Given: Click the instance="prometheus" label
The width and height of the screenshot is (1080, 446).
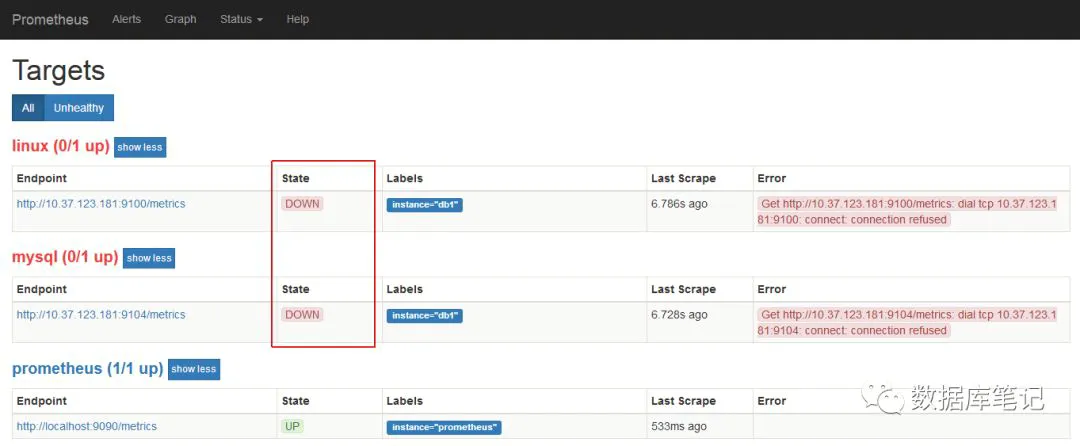Looking at the screenshot, I should [444, 427].
